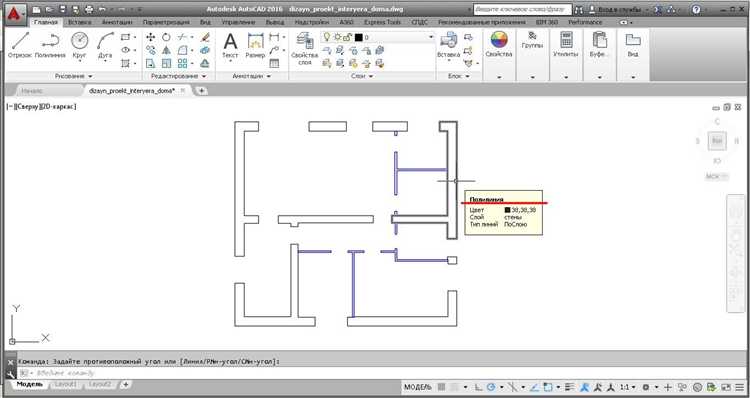750x398 pixels.
Task: Expand the Аннотации panel
Action: pos(252,76)
